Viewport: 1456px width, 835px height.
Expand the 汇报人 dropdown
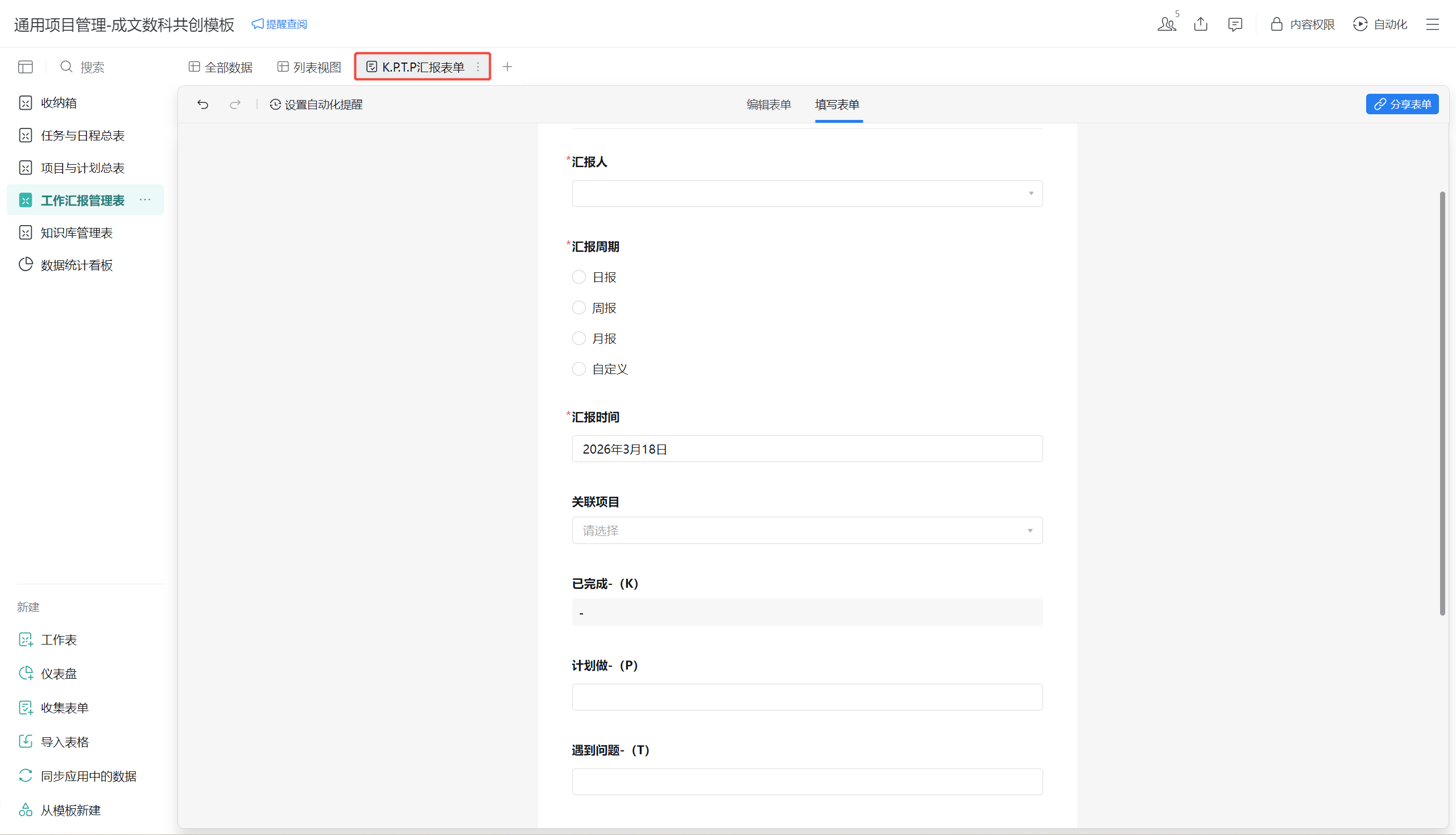806,194
